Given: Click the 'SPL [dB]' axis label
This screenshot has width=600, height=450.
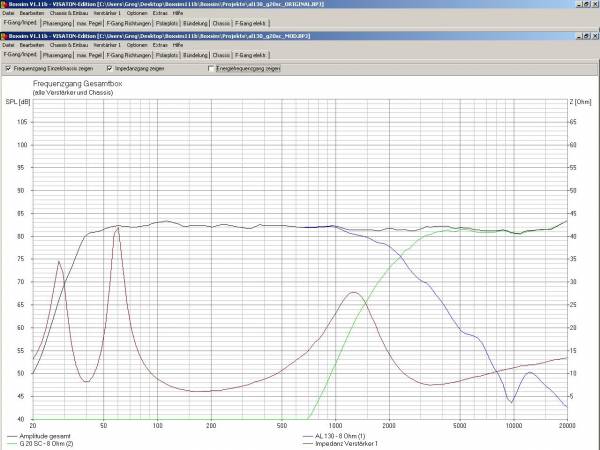Looking at the screenshot, I should click(18, 102).
